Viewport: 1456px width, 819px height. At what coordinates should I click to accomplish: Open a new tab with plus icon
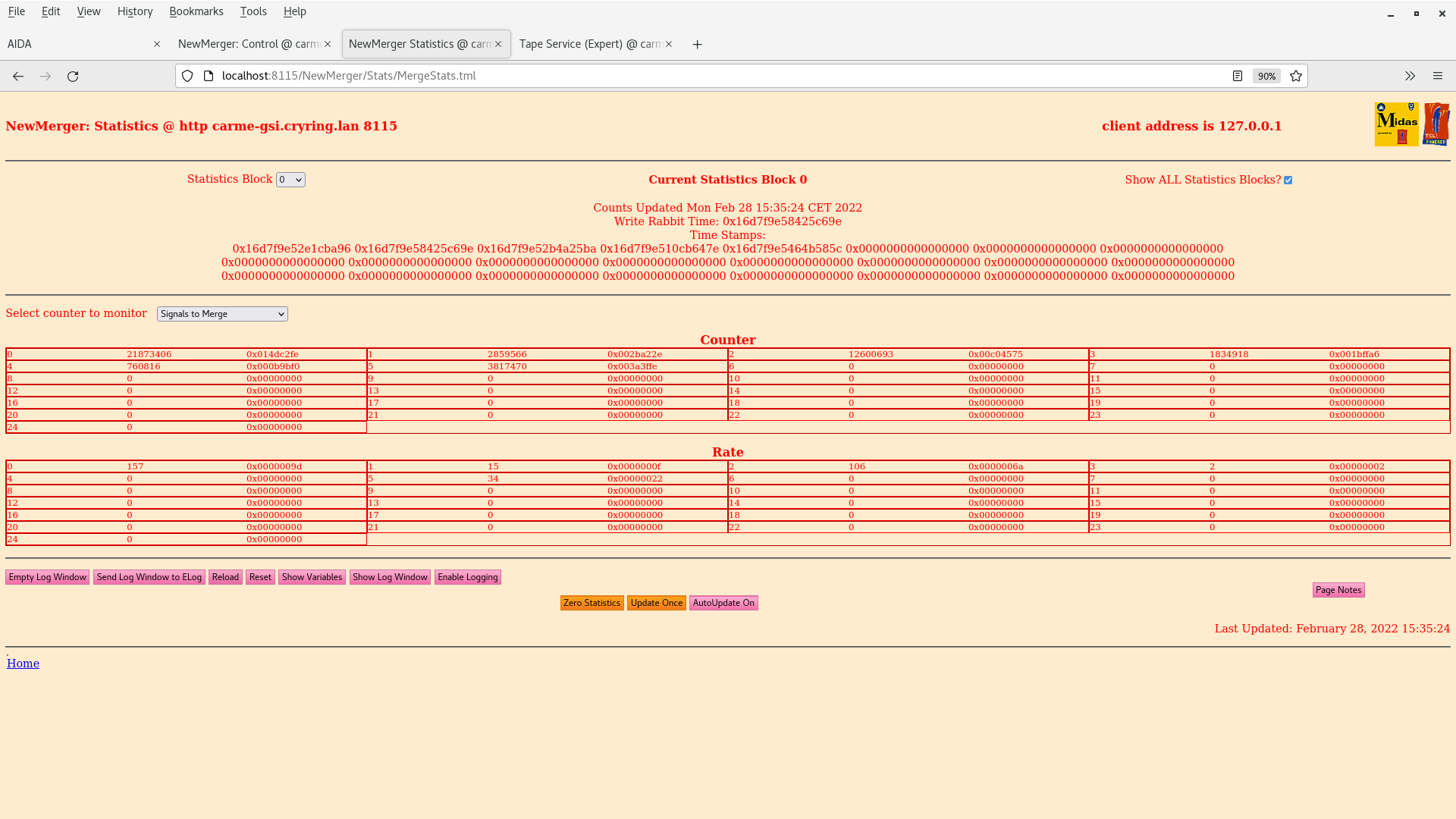tap(697, 45)
